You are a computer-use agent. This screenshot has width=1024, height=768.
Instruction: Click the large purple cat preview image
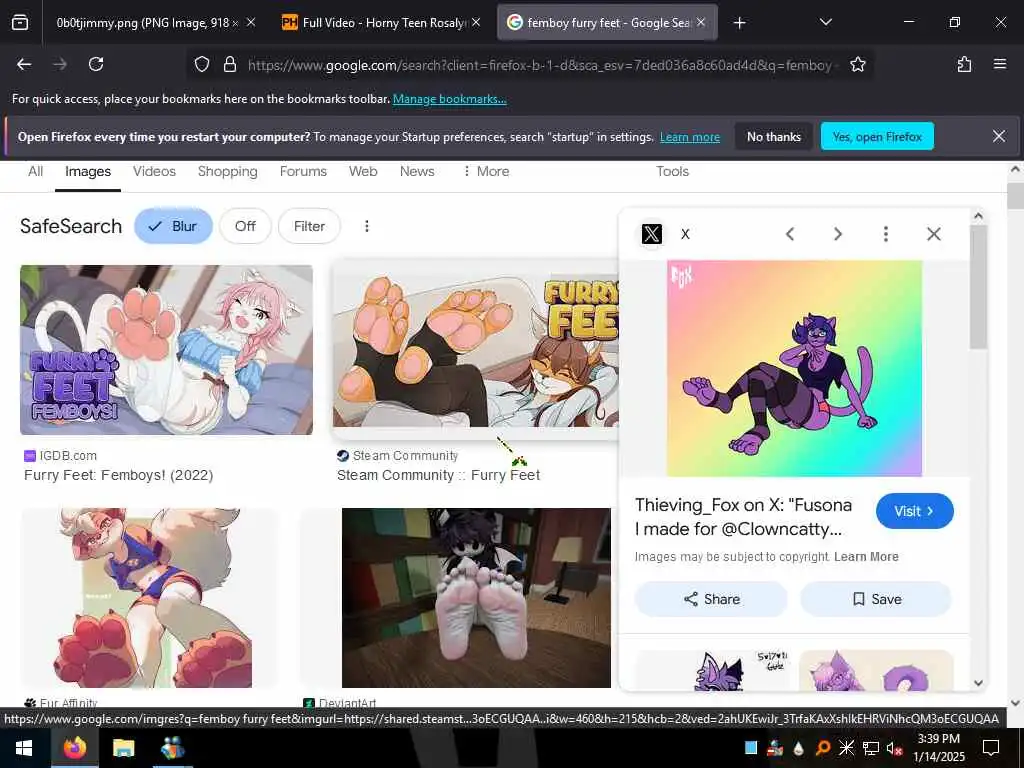[794, 368]
